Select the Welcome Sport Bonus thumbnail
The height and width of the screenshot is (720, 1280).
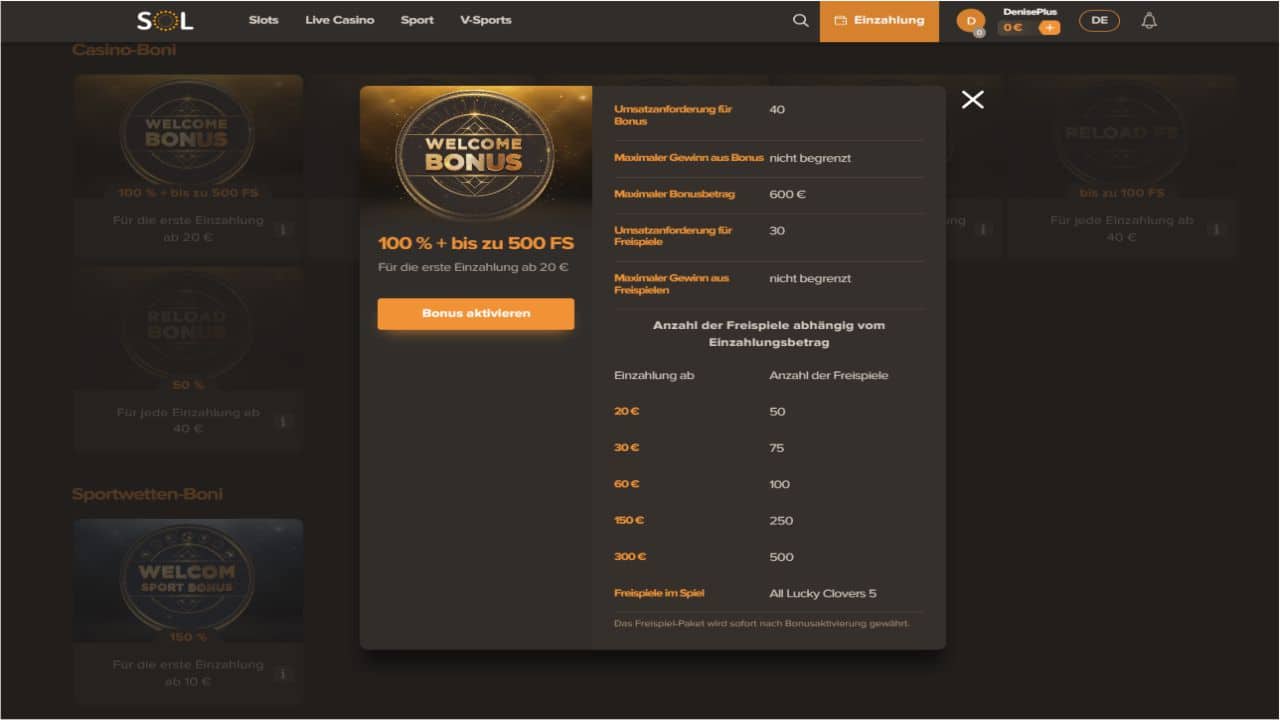[x=188, y=579]
